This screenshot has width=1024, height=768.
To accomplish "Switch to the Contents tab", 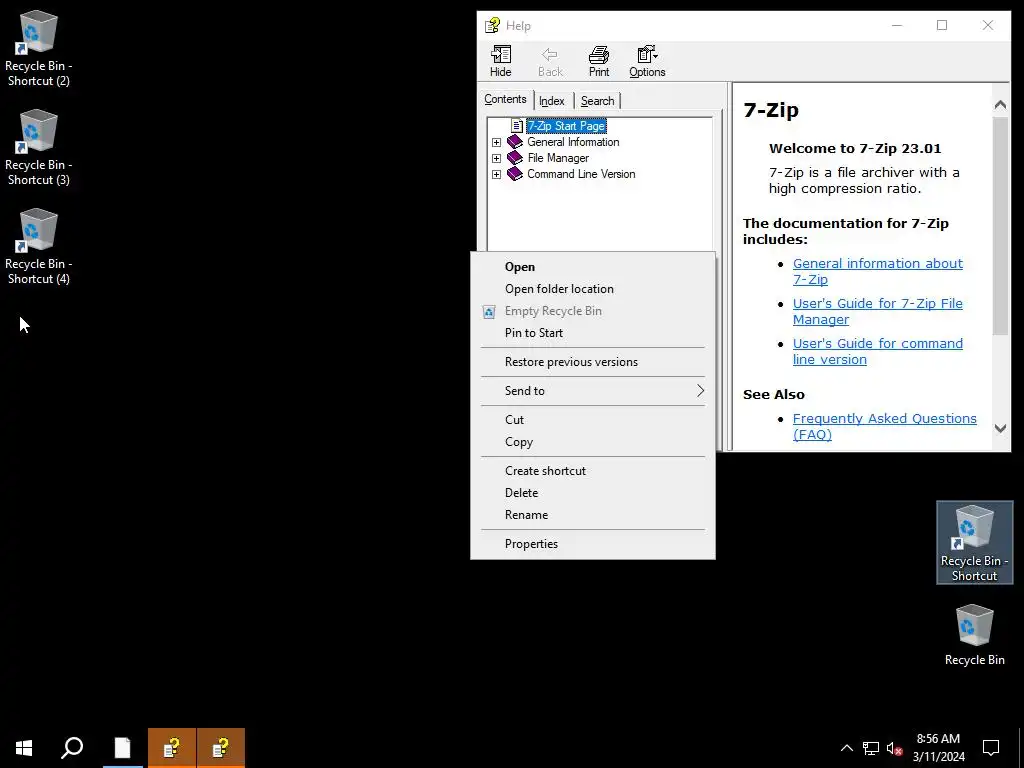I will coord(505,99).
